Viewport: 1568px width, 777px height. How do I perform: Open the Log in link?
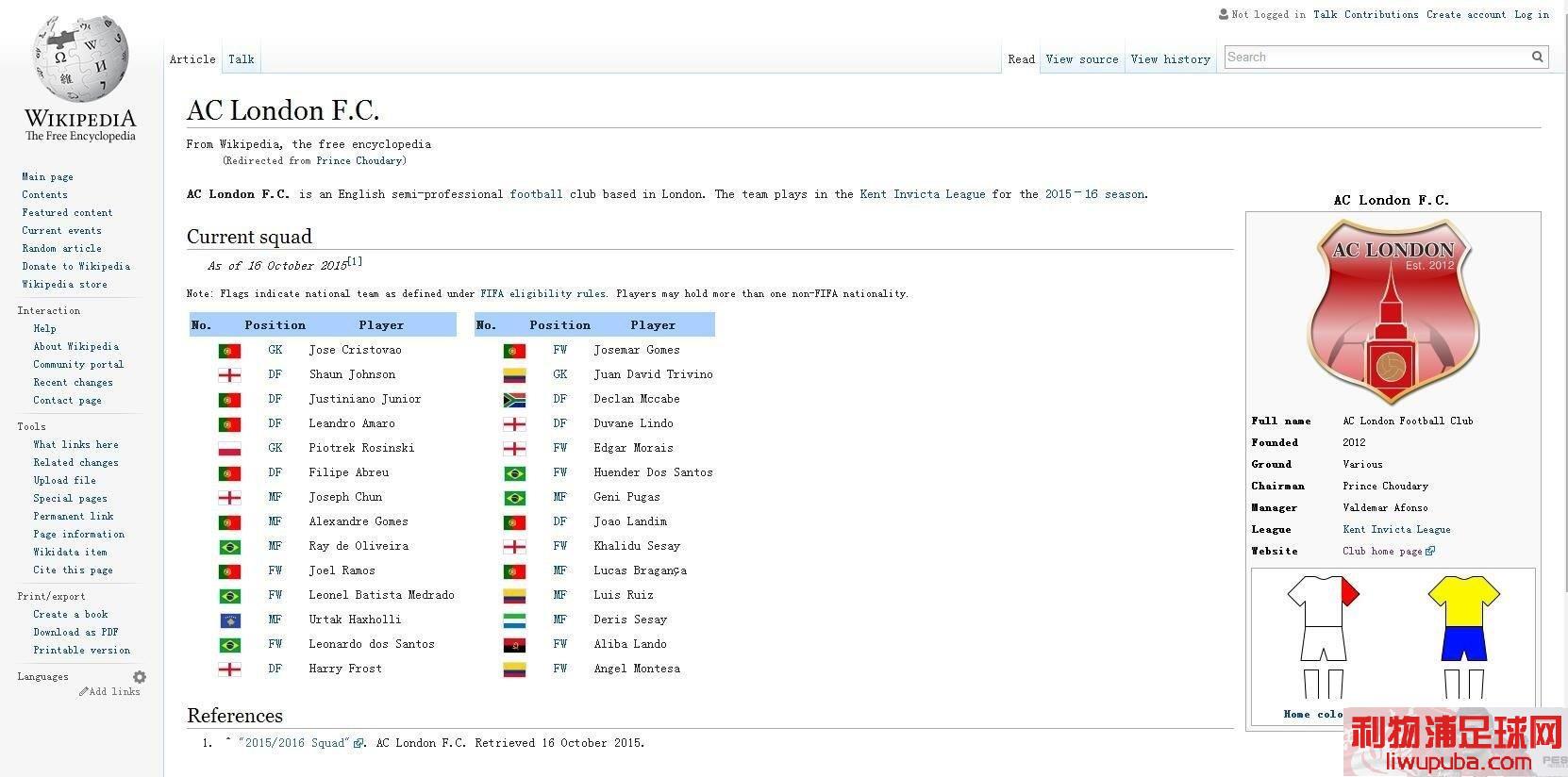pyautogui.click(x=1531, y=15)
